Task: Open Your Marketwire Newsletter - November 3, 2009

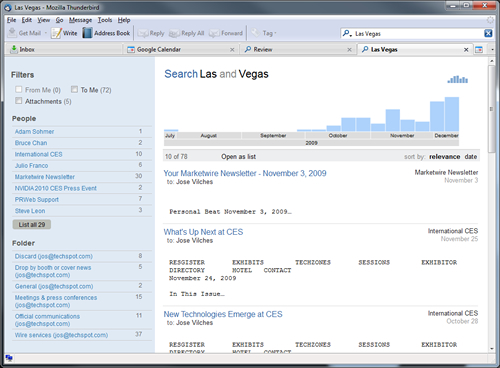Action: coord(245,173)
